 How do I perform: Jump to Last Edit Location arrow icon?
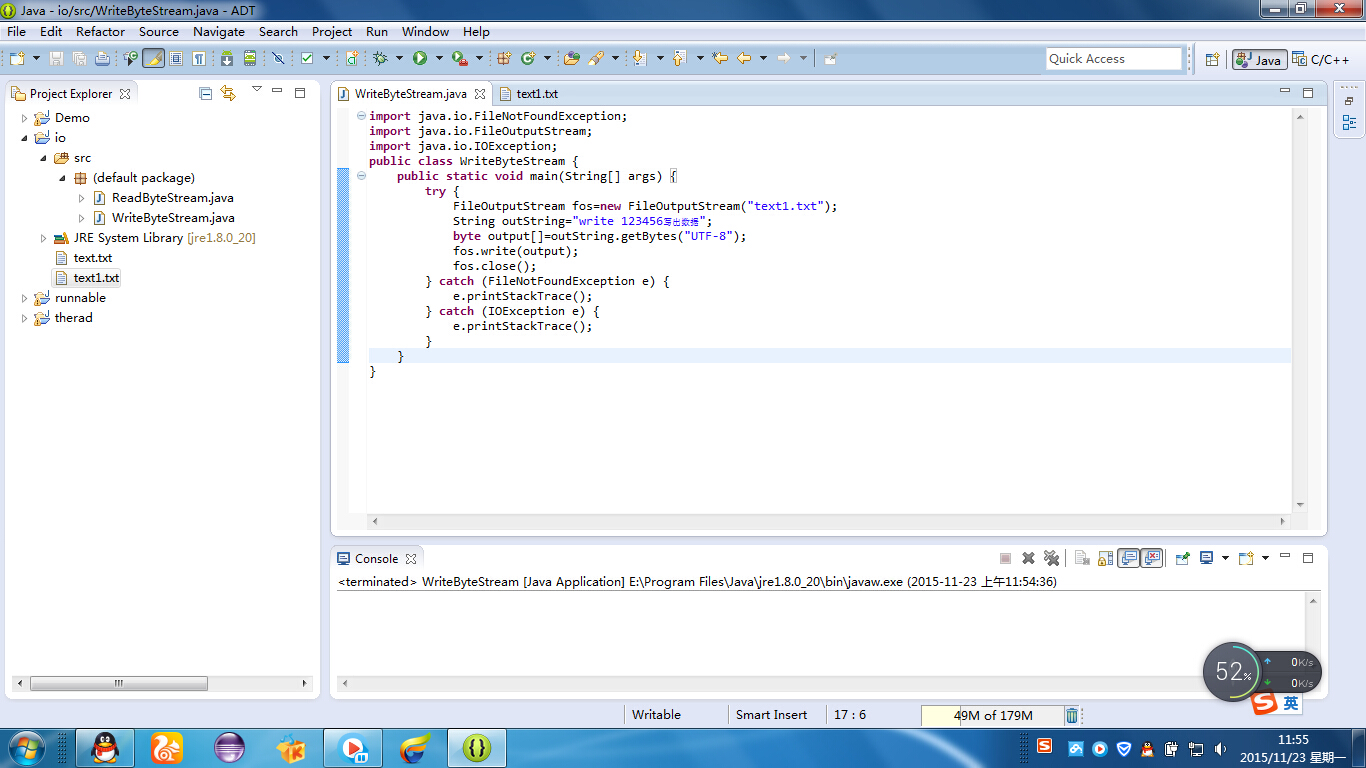pyautogui.click(x=719, y=59)
